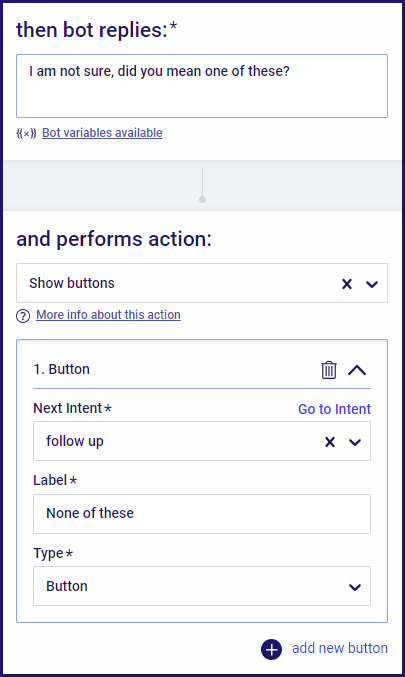Open Go to Intent link
Screen dimensions: 405x677
click(334, 409)
